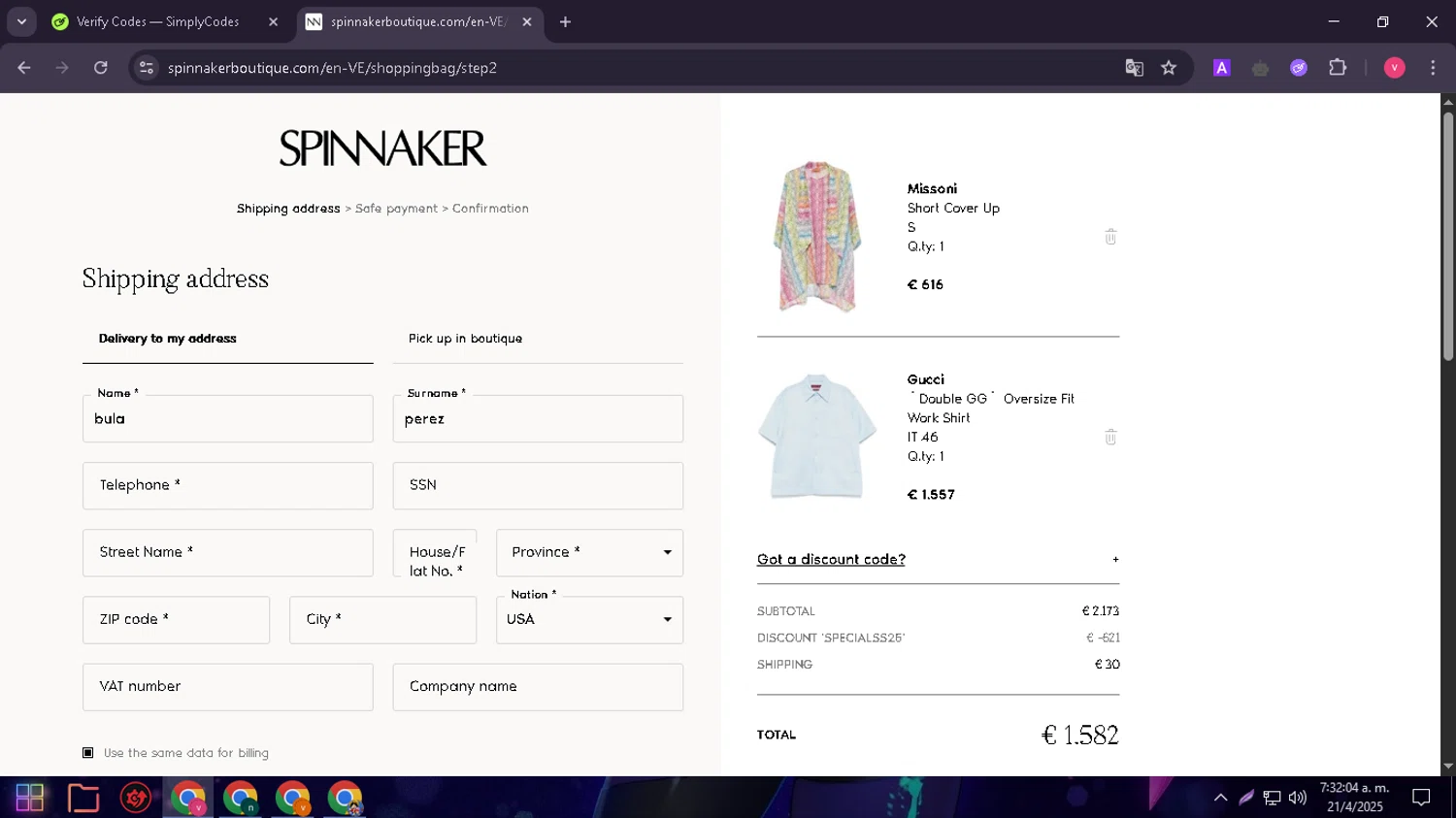Open the purple A extension icon
1456x818 pixels.
point(1222,68)
